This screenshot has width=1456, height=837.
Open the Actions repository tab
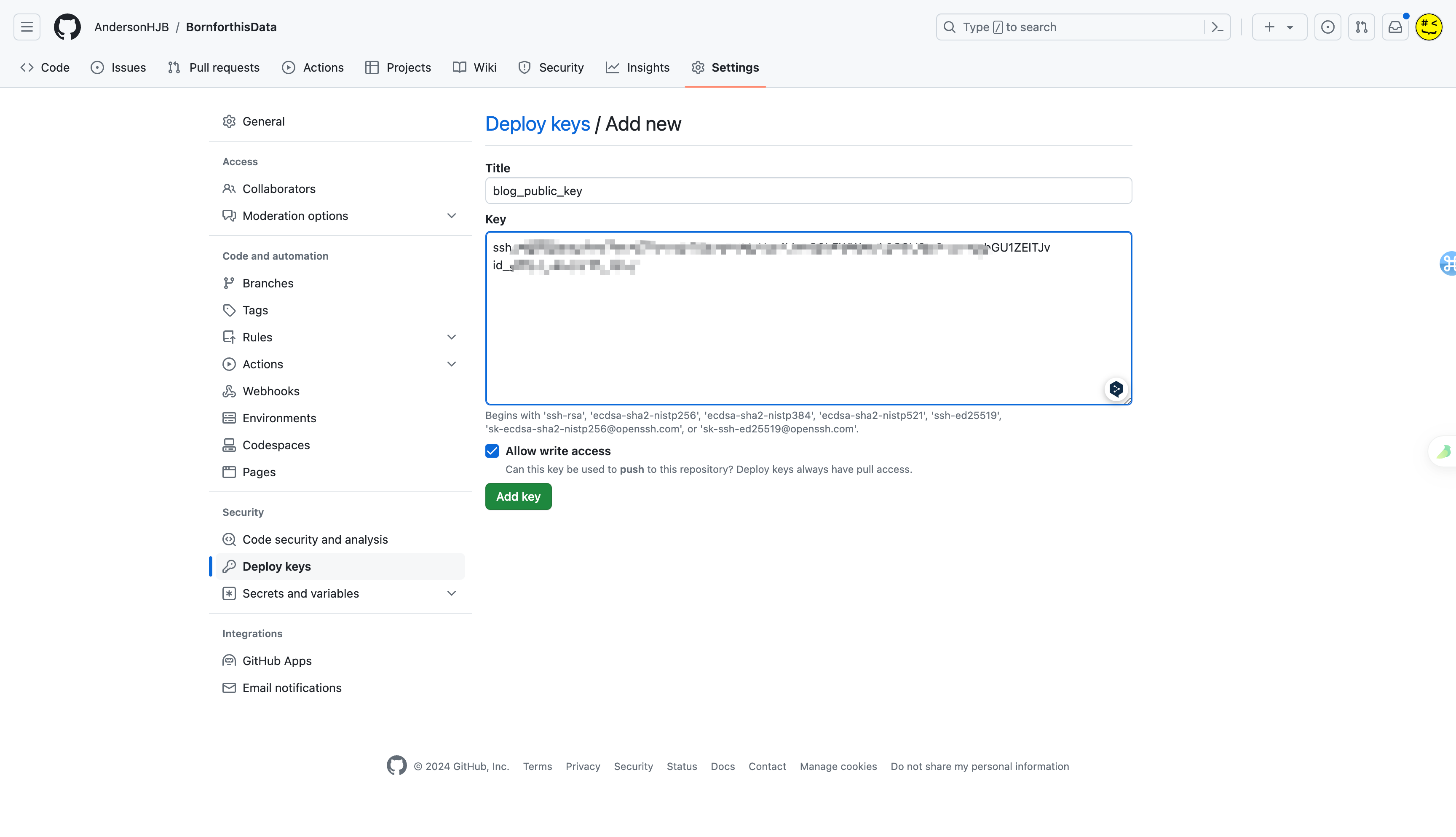click(x=313, y=67)
